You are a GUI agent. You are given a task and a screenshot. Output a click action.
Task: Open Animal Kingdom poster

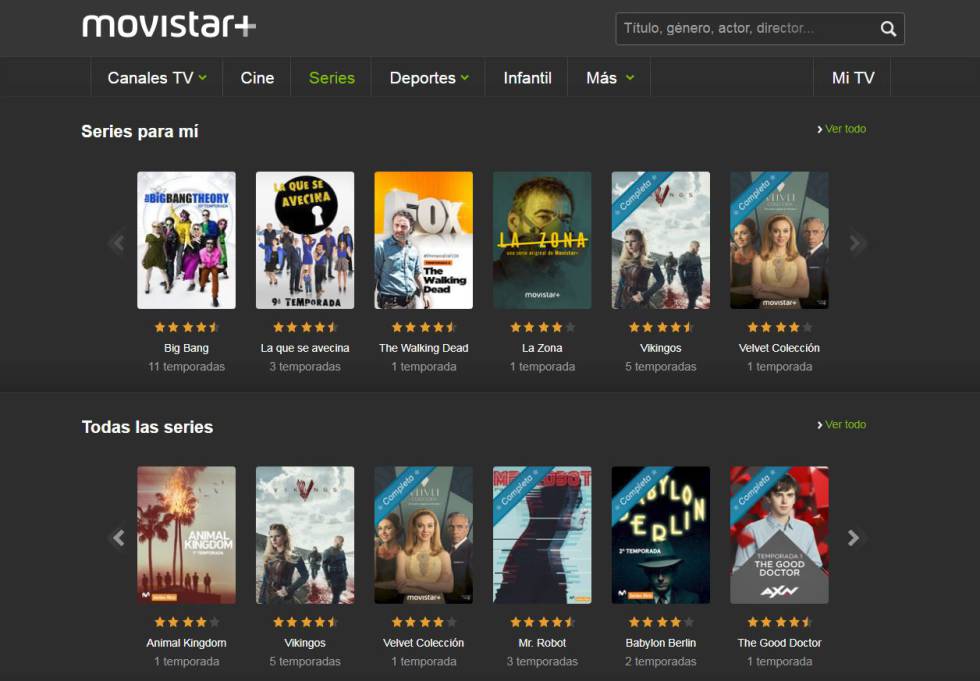[186, 535]
